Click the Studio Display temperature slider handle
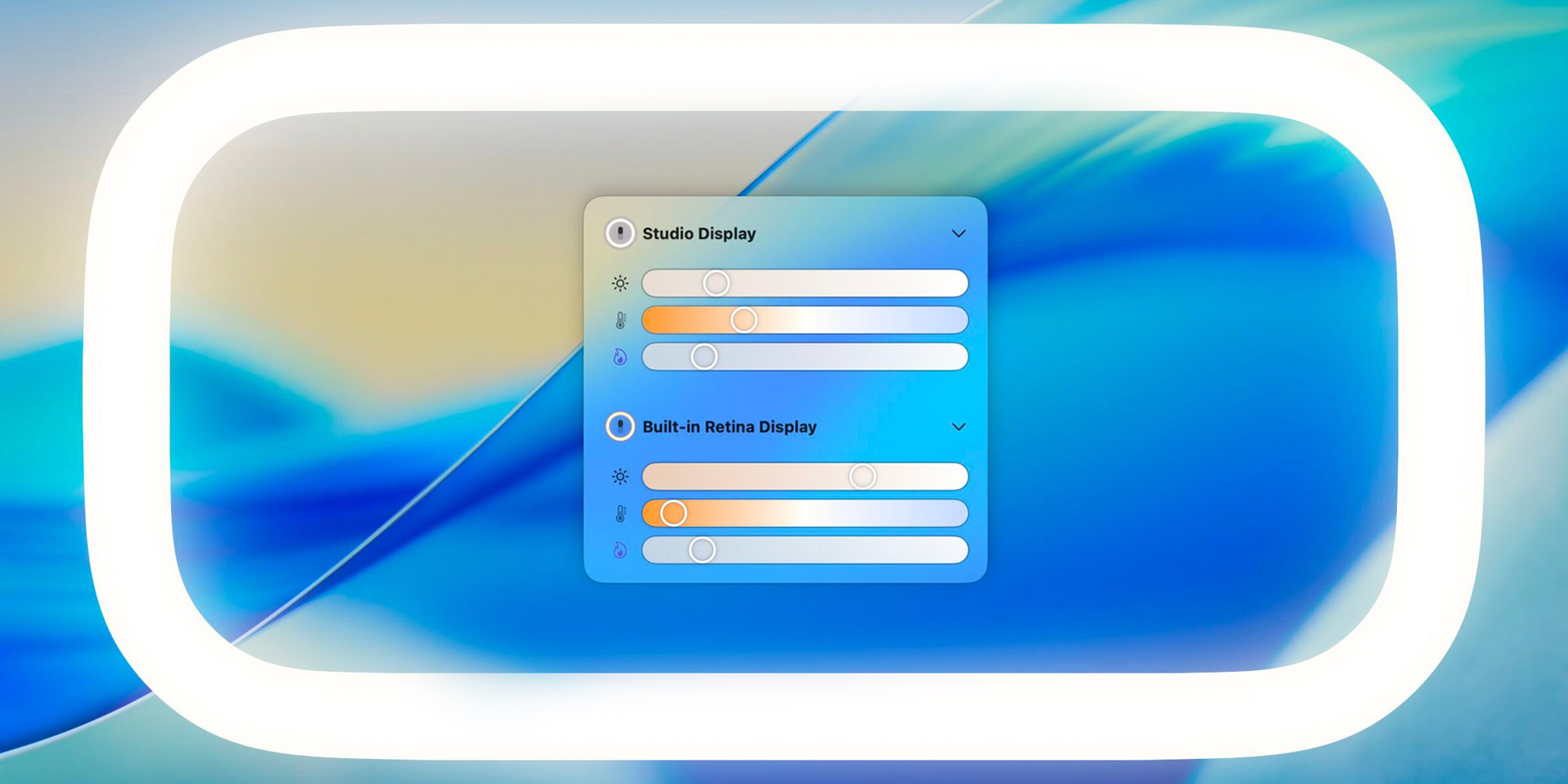 point(742,321)
